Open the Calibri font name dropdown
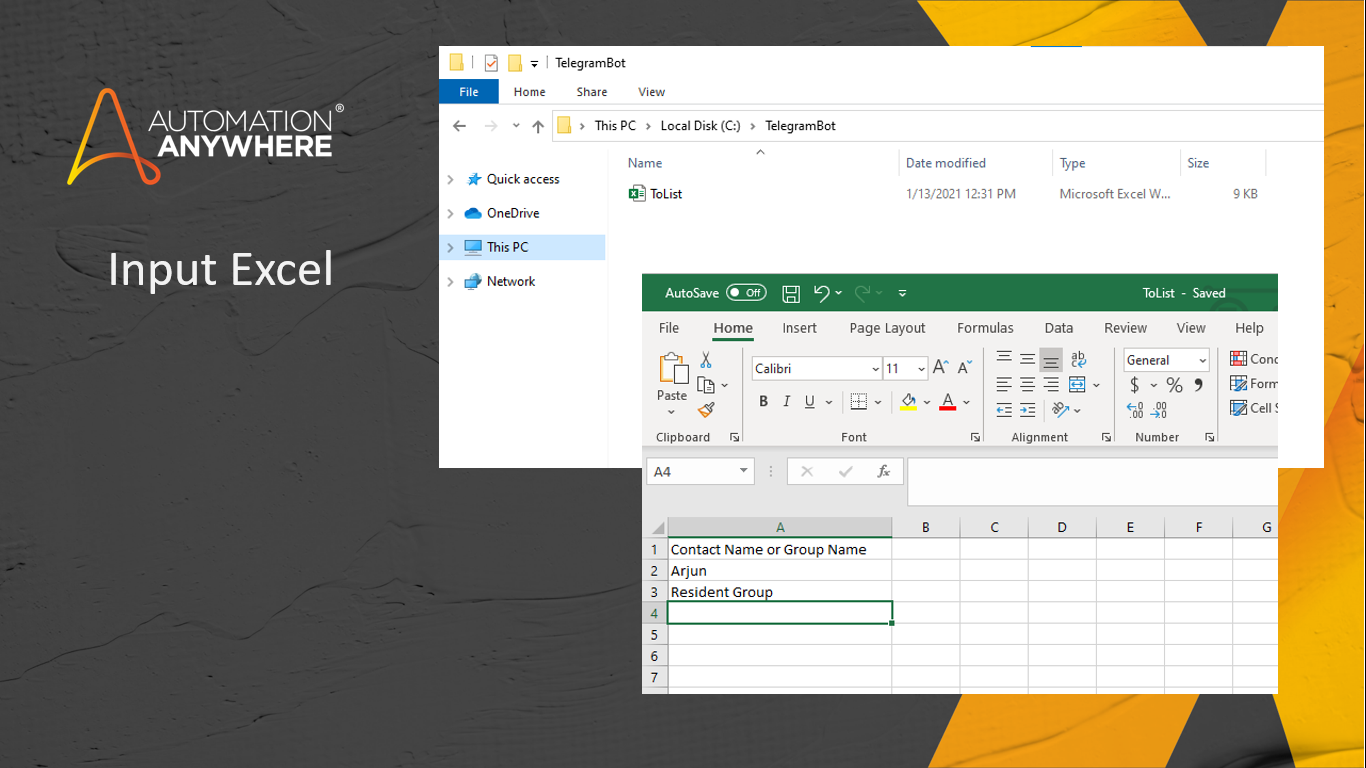 coord(875,369)
